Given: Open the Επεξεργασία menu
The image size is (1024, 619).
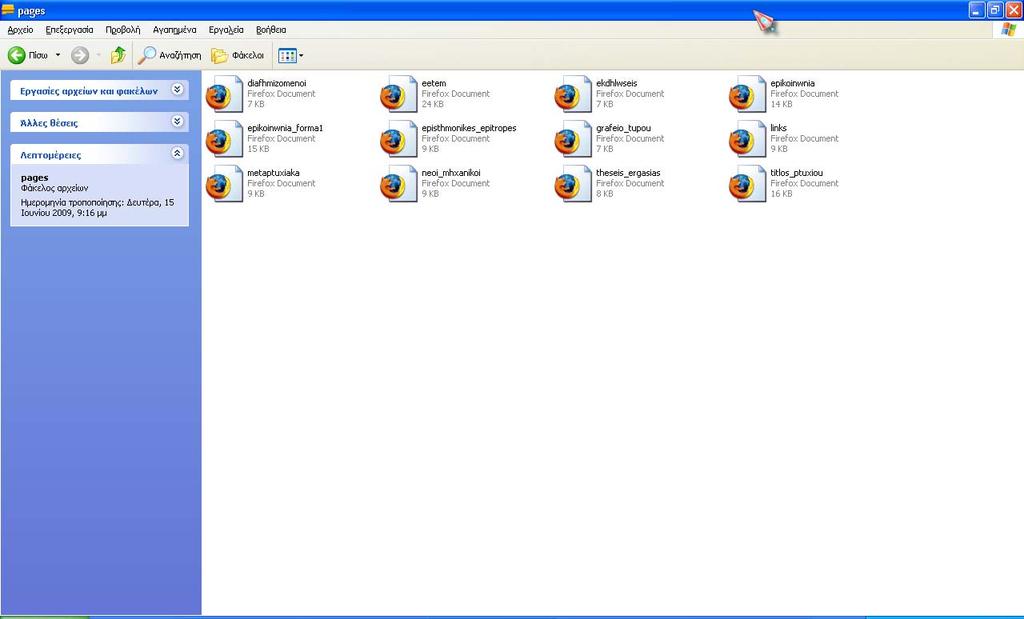Looking at the screenshot, I should click(69, 30).
